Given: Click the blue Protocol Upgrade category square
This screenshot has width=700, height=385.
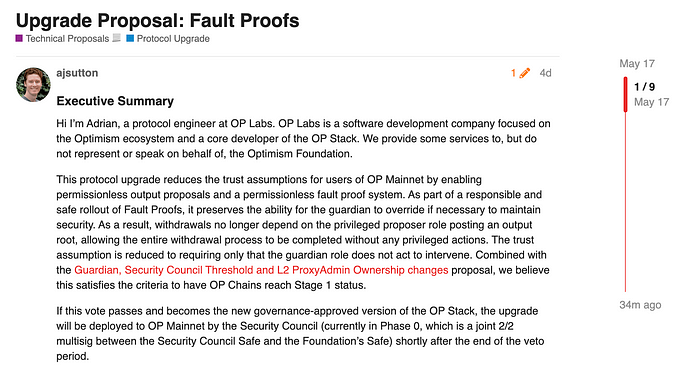Looking at the screenshot, I should [130, 38].
